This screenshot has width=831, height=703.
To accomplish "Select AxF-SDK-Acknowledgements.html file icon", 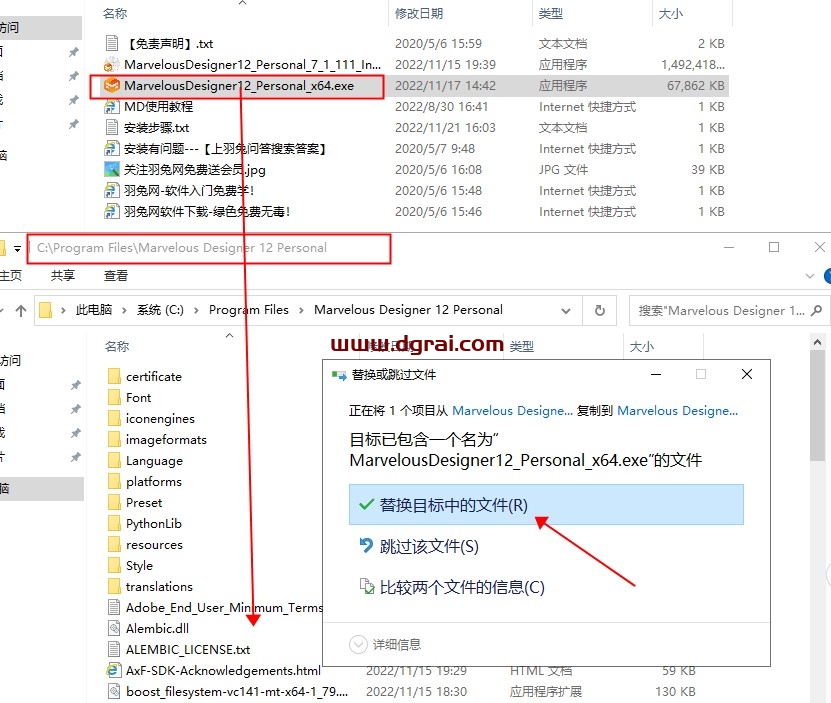I will pyautogui.click(x=114, y=671).
